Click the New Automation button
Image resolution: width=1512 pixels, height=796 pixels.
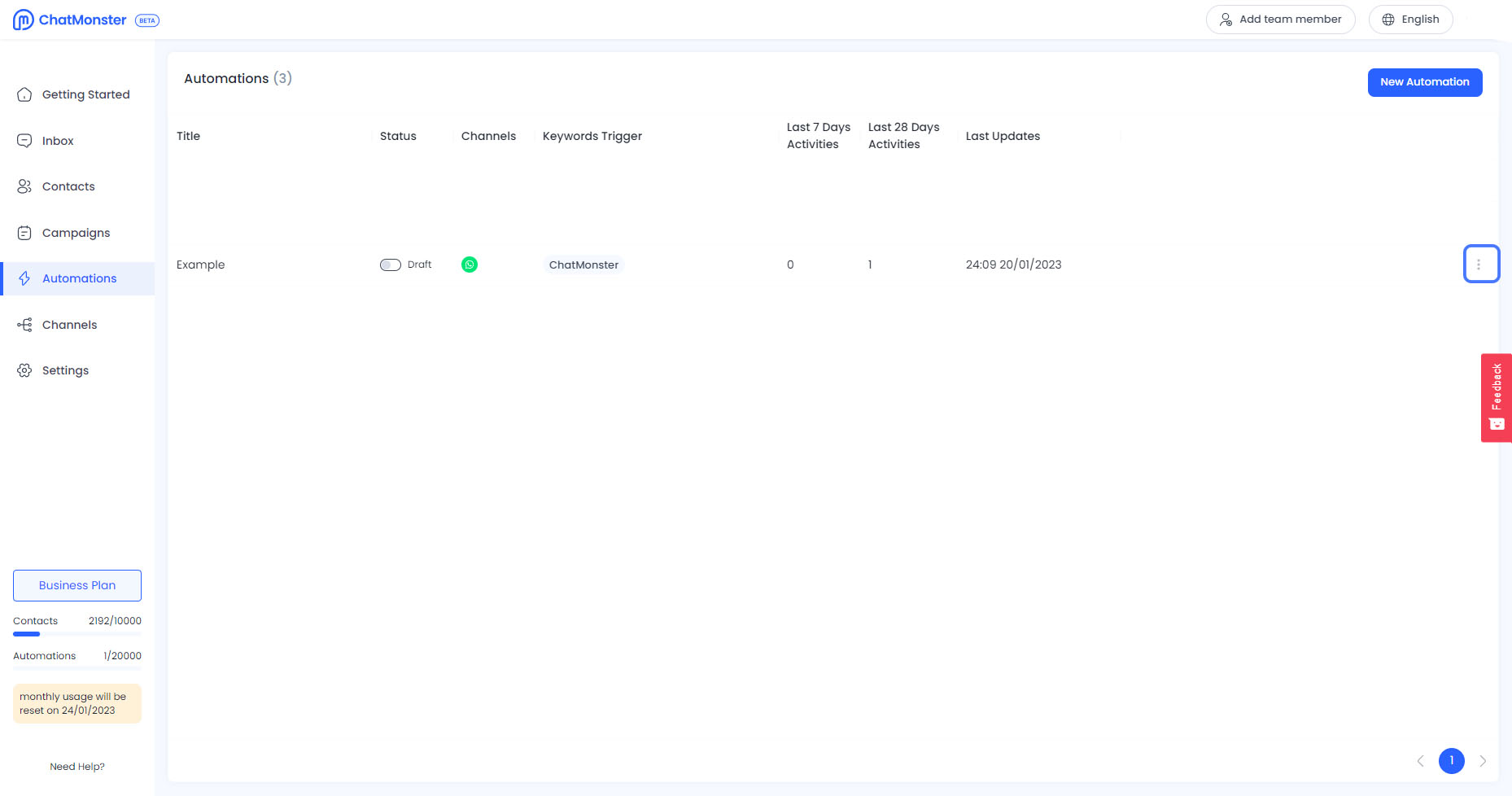click(1424, 82)
